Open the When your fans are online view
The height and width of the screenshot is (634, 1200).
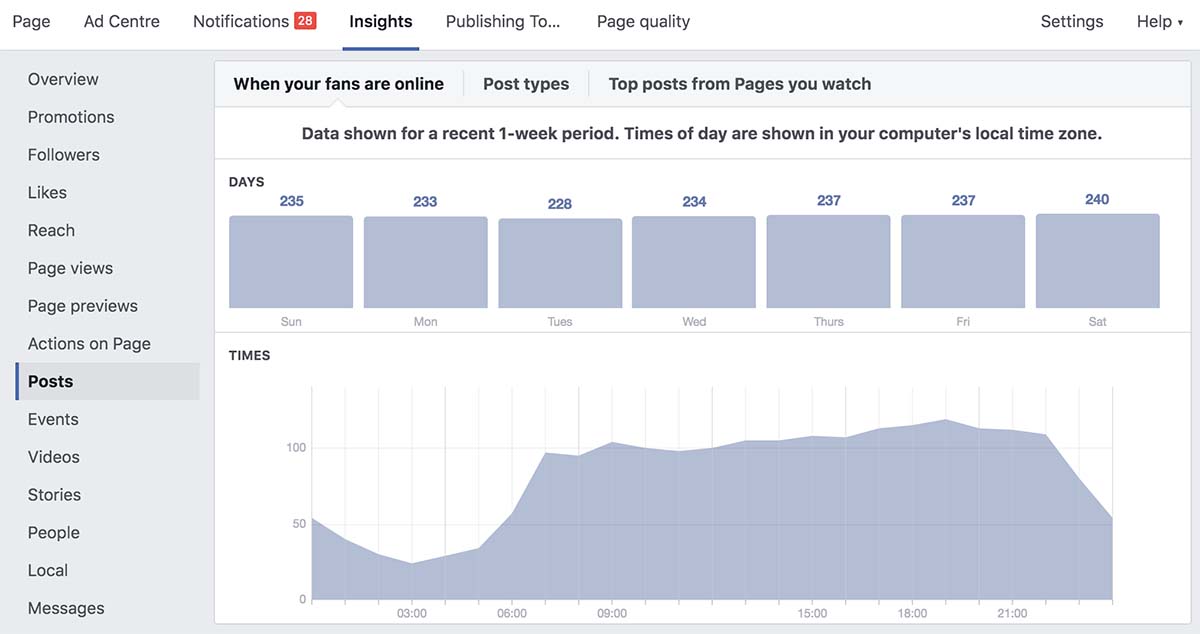tap(338, 84)
